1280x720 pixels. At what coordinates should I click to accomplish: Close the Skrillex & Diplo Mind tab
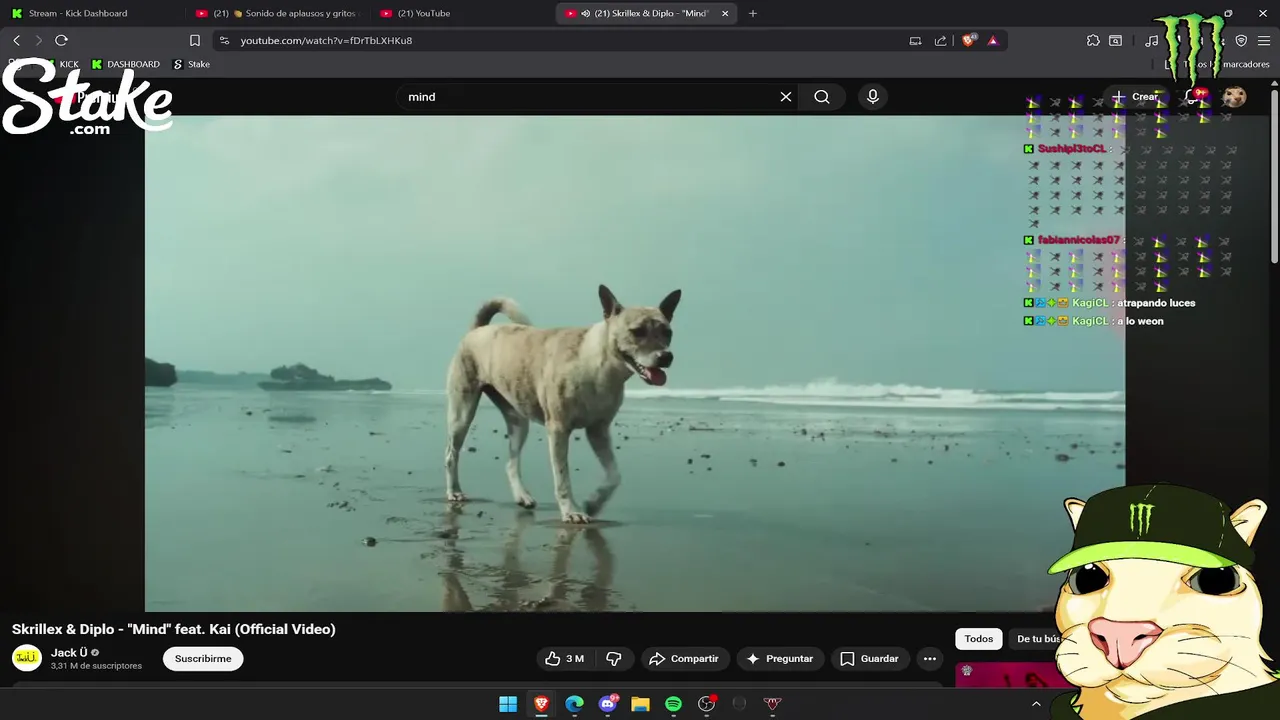click(x=725, y=13)
